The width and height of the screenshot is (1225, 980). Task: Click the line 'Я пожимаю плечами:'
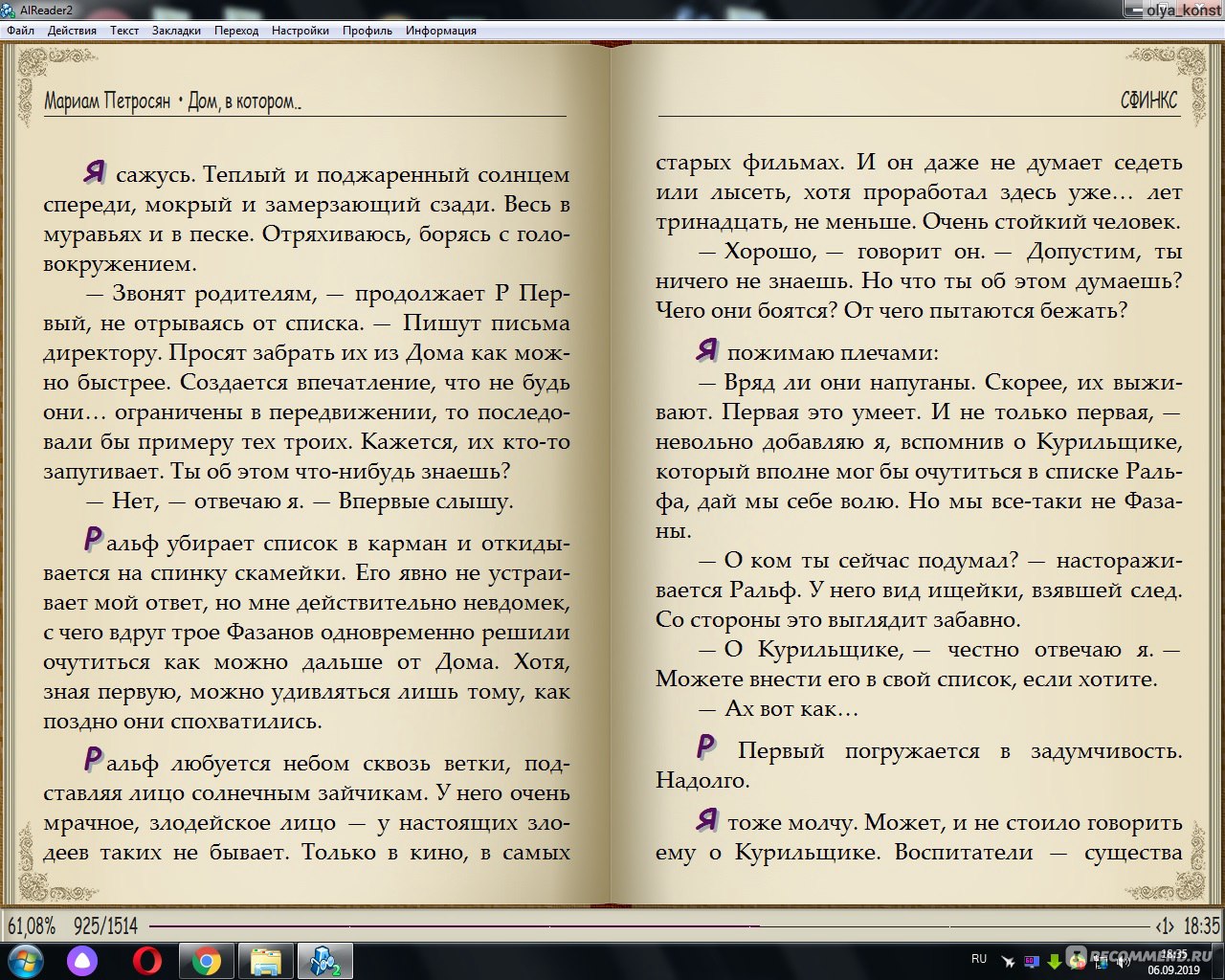click(x=816, y=351)
